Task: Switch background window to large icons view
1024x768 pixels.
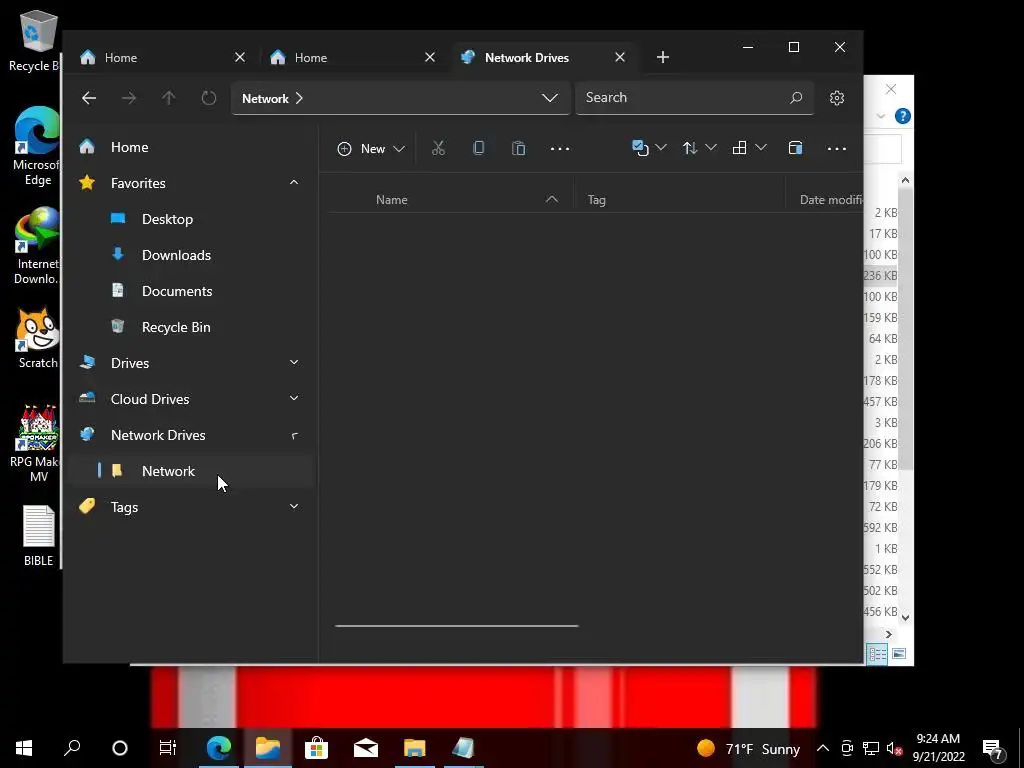Action: (899, 654)
